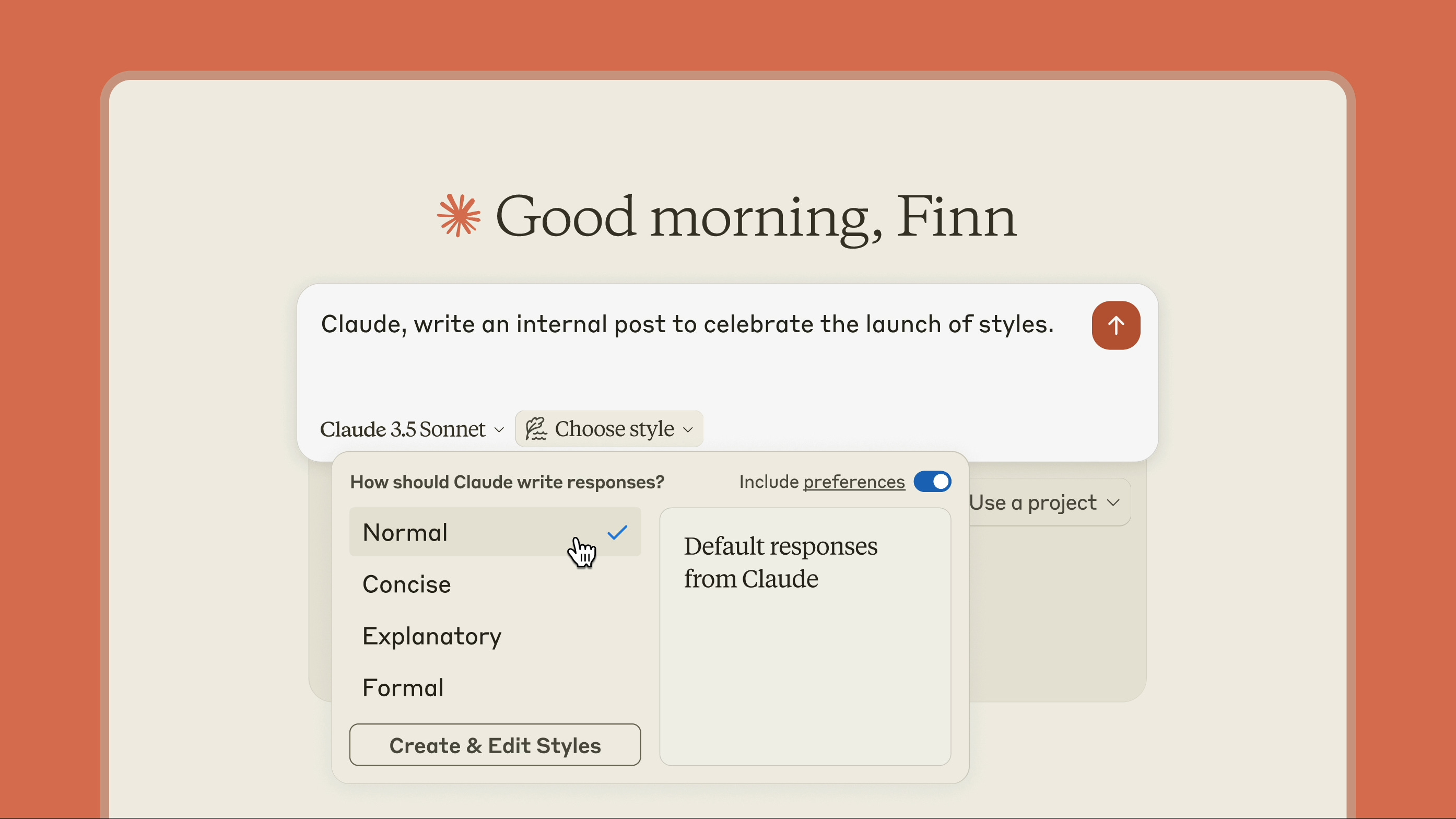Open Create & Edit Styles
The width and height of the screenshot is (1456, 819).
[495, 745]
